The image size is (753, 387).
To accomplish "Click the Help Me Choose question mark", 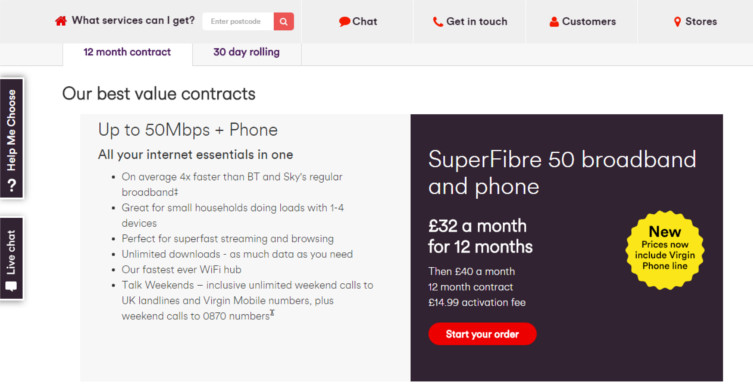I will click(12, 185).
